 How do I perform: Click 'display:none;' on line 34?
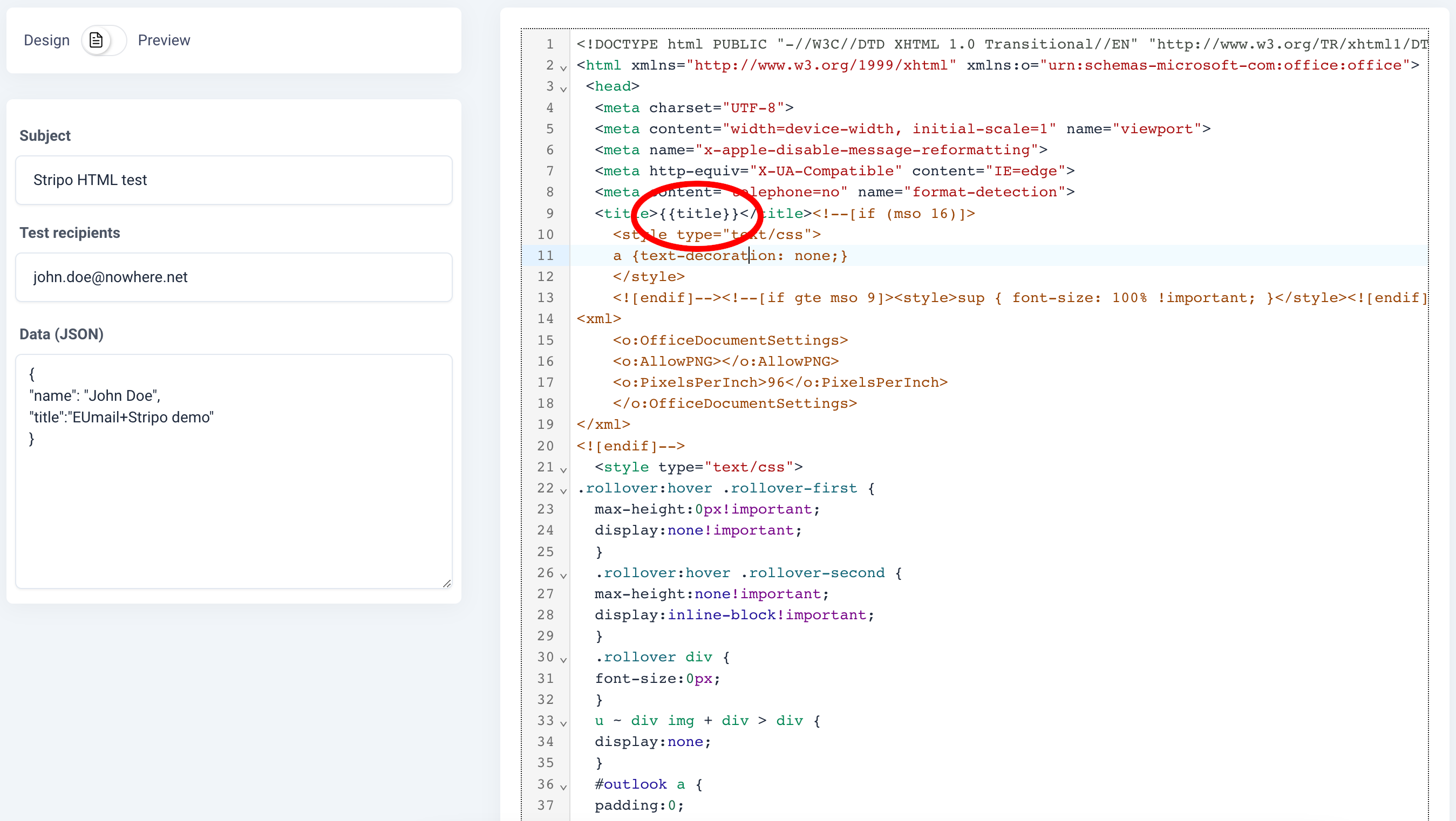tap(654, 742)
